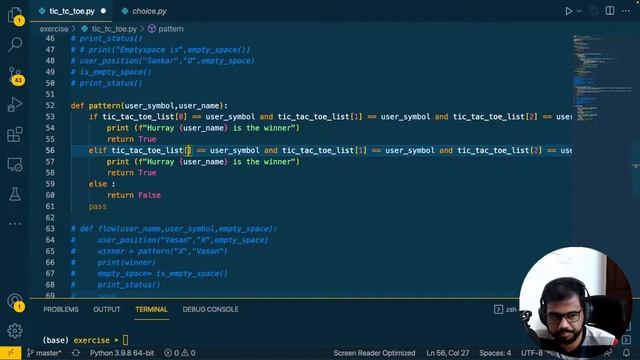Viewport: 640px width, 360px height.
Task: Click line number 56 in gutter
Action: point(50,150)
